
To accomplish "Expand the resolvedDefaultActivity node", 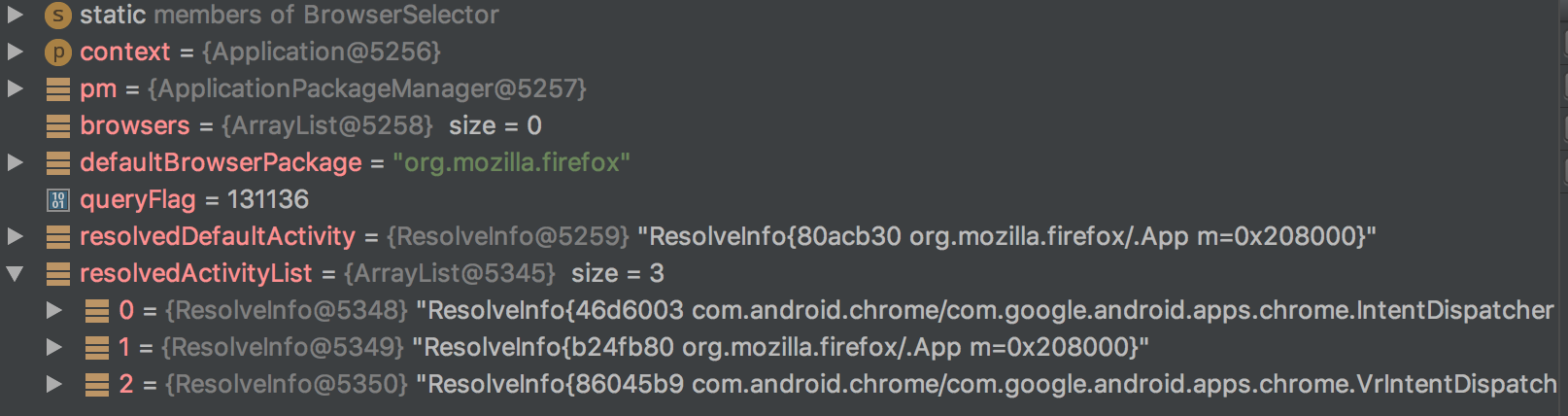I will [15, 236].
